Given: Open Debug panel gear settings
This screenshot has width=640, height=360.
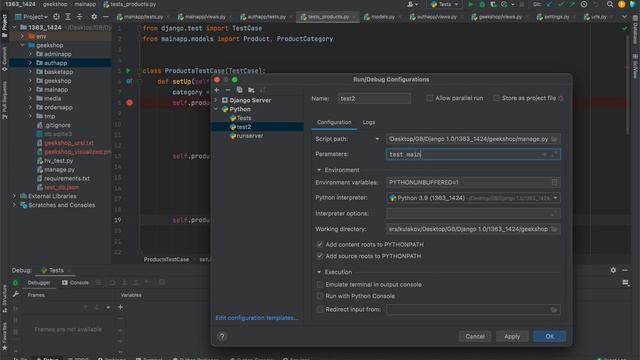Looking at the screenshot, I should tap(613, 270).
